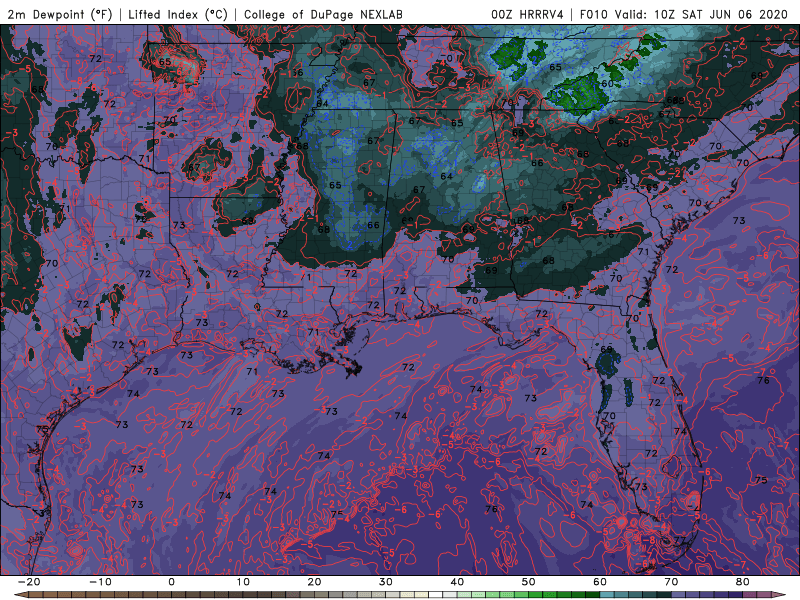This screenshot has height=600, width=800.
Task: Click the 30 label on the color scale
Action: (x=386, y=582)
